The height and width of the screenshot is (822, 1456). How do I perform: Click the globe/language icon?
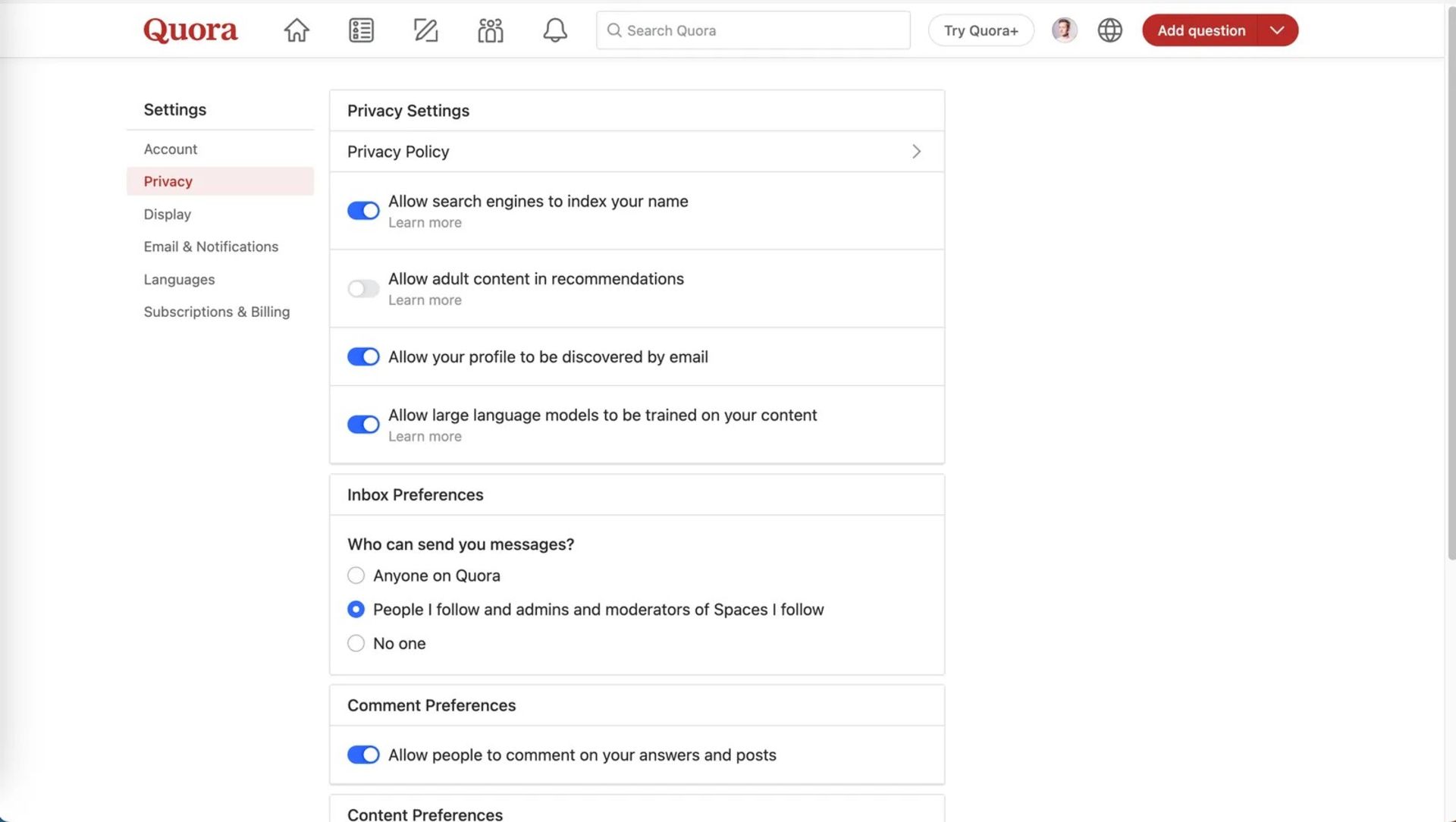1110,30
